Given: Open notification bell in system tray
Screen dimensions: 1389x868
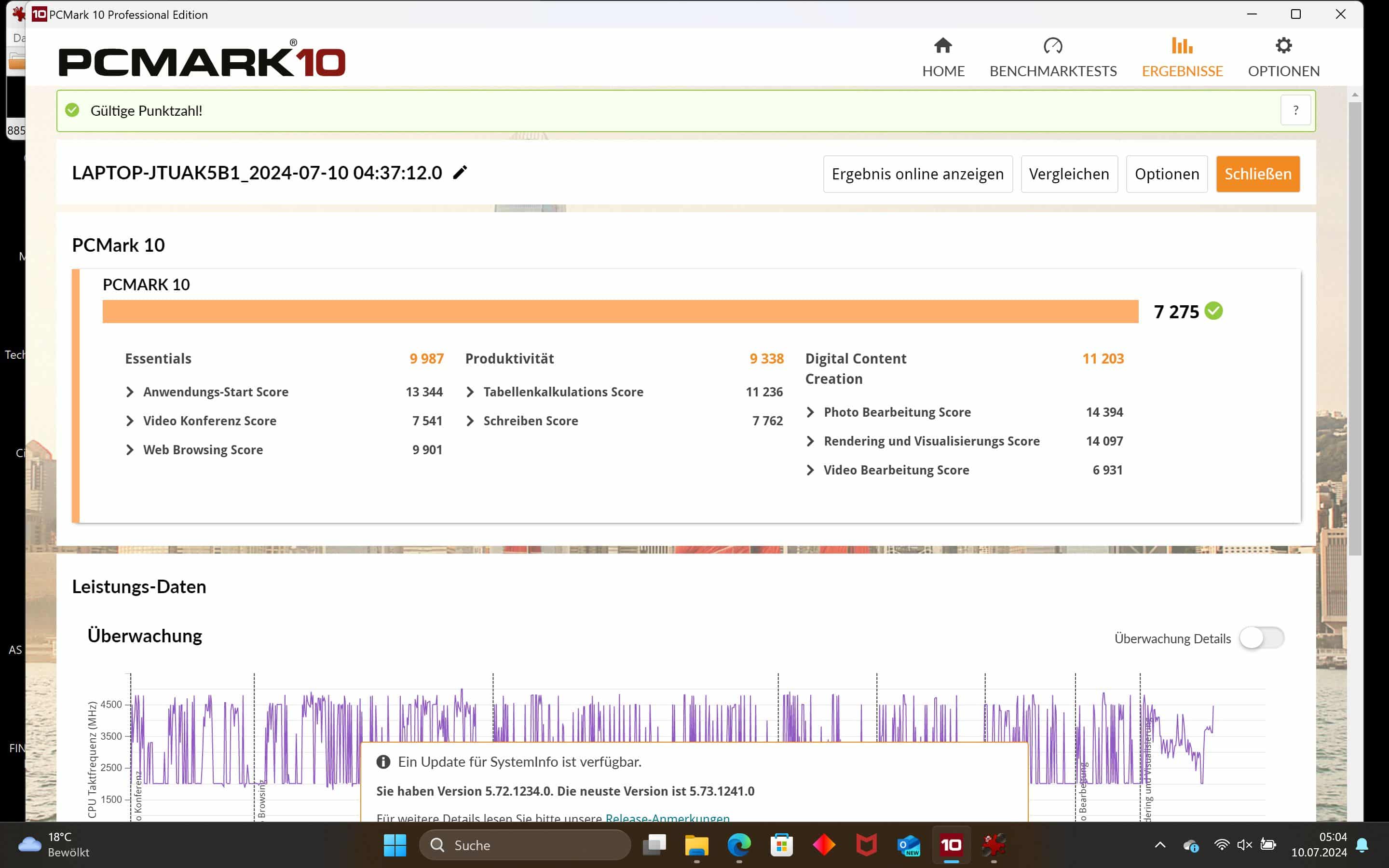Looking at the screenshot, I should click(x=1362, y=844).
